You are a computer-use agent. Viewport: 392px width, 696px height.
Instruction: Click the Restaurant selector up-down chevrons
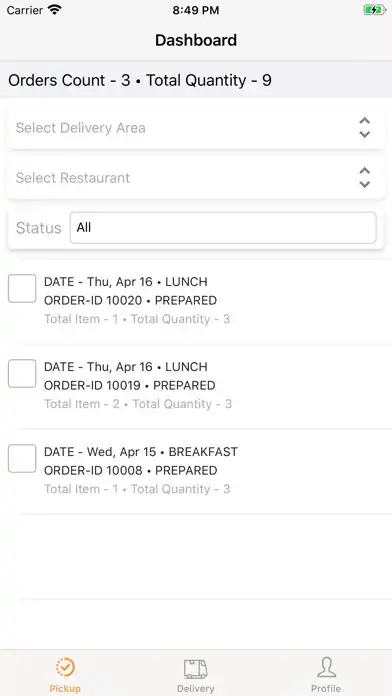pos(364,178)
